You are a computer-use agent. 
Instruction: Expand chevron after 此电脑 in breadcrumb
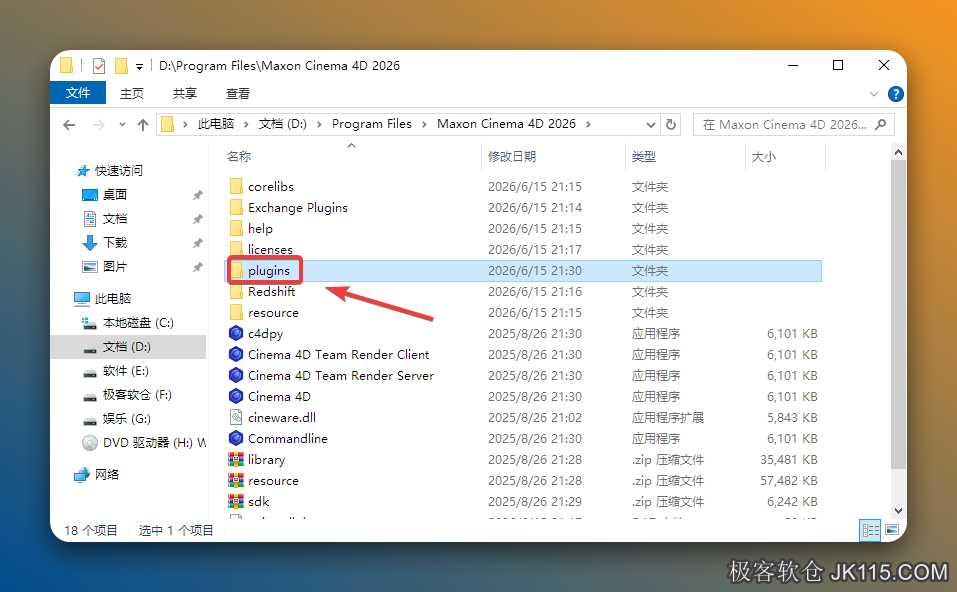click(246, 125)
